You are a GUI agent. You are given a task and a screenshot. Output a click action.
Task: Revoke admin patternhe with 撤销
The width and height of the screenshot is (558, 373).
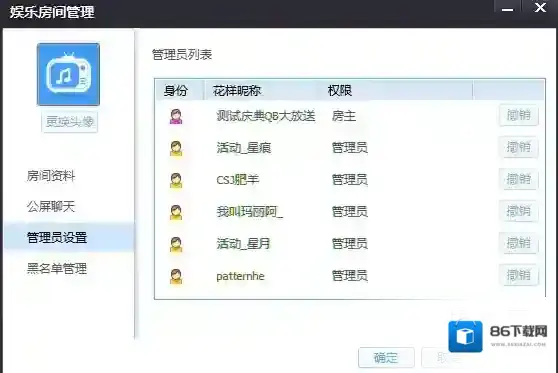click(x=518, y=275)
